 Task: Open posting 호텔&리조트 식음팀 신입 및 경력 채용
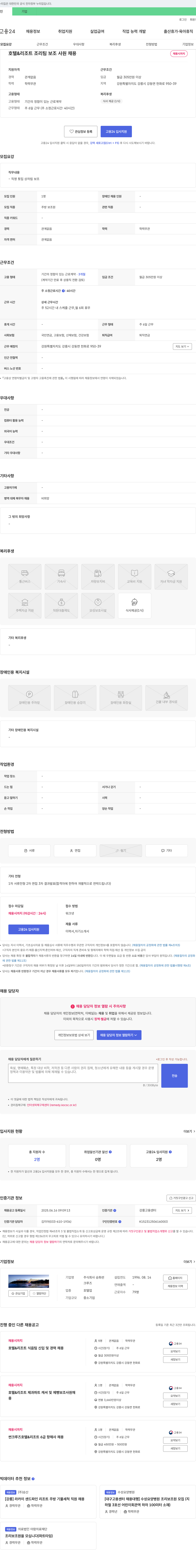36,1348
